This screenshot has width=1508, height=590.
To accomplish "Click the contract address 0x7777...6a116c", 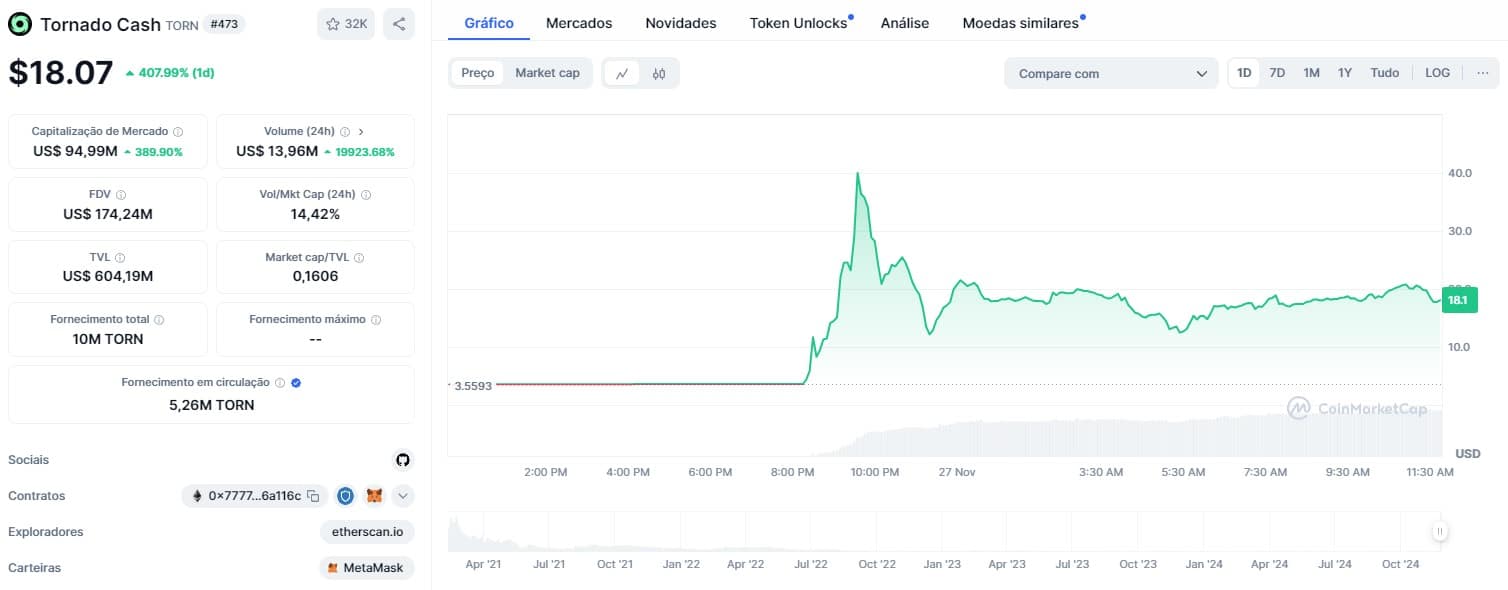I will [254, 496].
